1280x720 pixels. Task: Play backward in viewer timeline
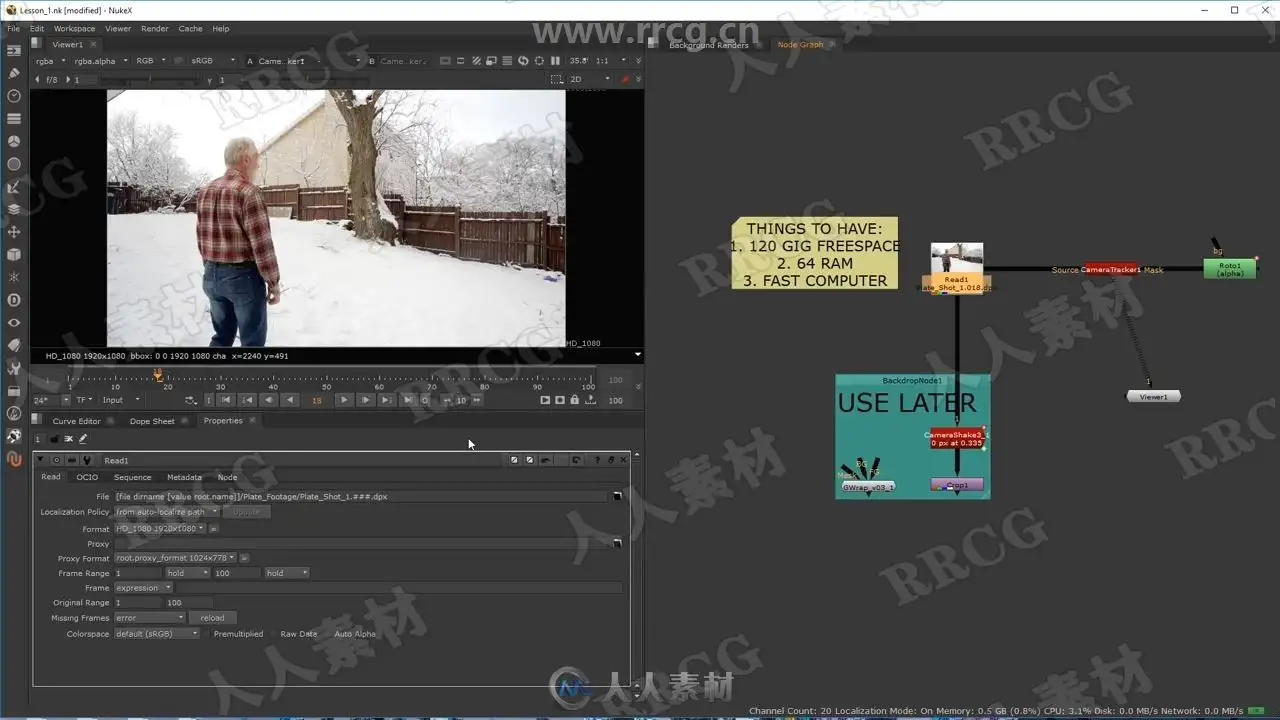tap(290, 400)
